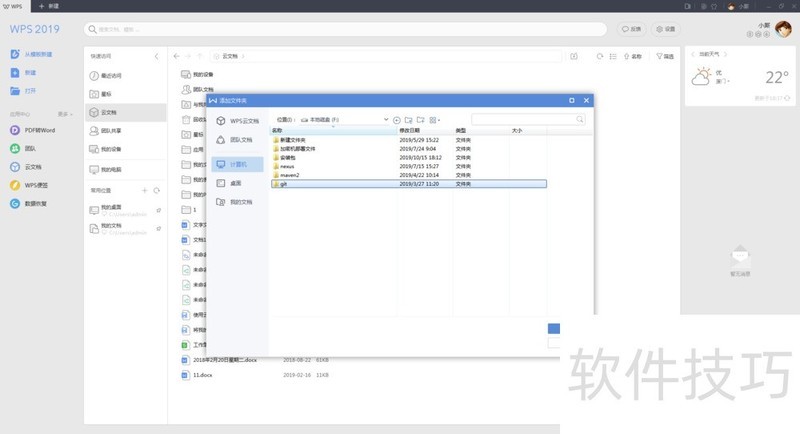Click the 从模板新建 icon in left sidebar
Viewport: 800px width, 434px height.
click(x=15, y=54)
